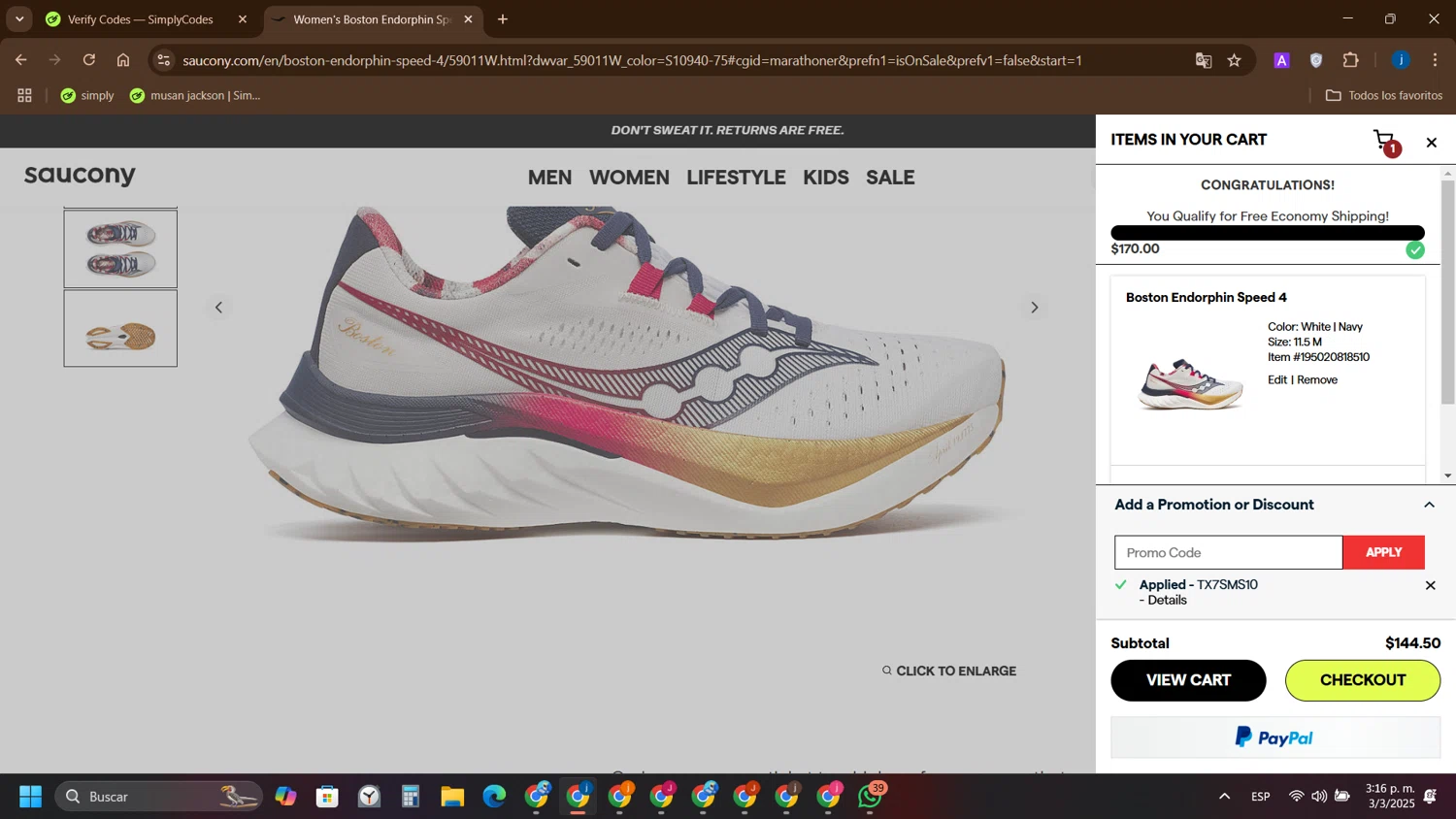Collapse Add a Promotion or Discount section
The height and width of the screenshot is (819, 1456).
(x=1429, y=505)
